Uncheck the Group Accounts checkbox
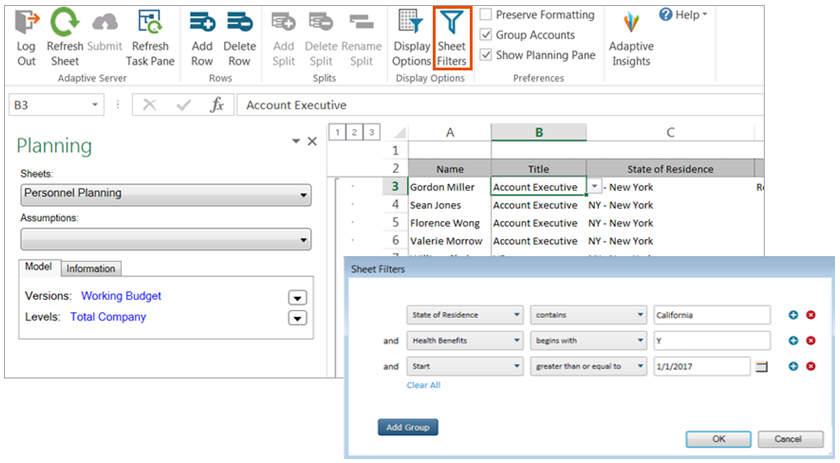Image resolution: width=840 pixels, height=463 pixels. pos(486,35)
